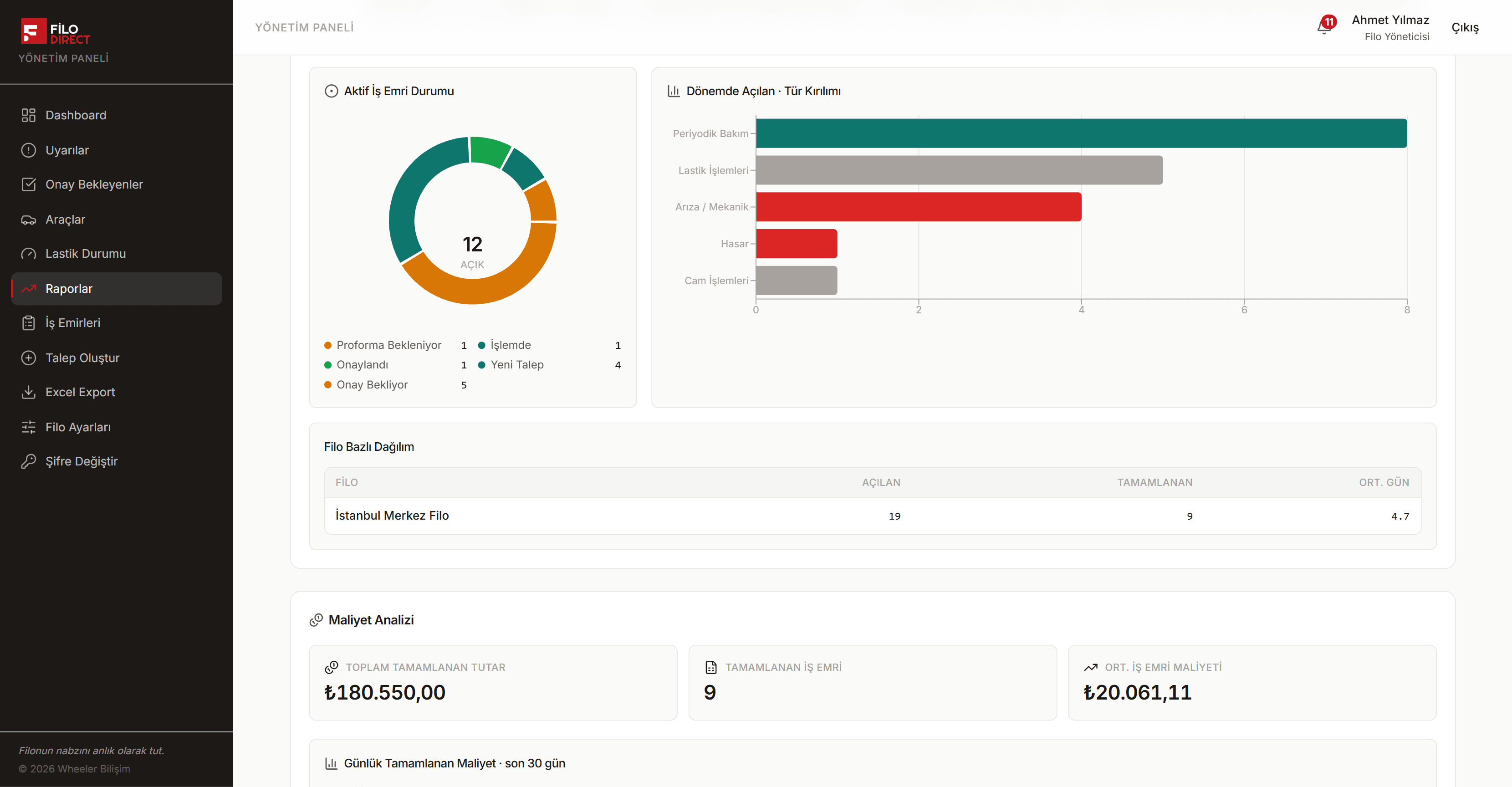
Task: Click the Filo Bazlı Dağılım heading
Action: [368, 447]
